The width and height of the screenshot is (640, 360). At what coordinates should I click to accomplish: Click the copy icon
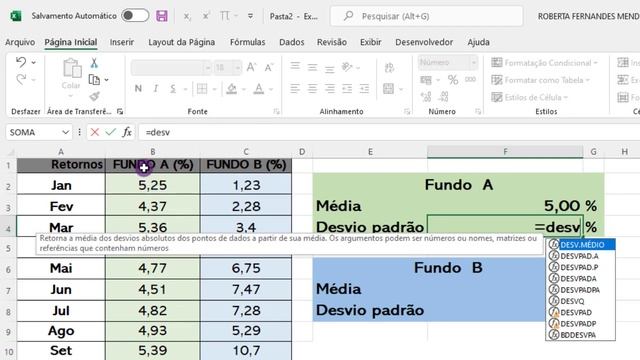coord(94,80)
